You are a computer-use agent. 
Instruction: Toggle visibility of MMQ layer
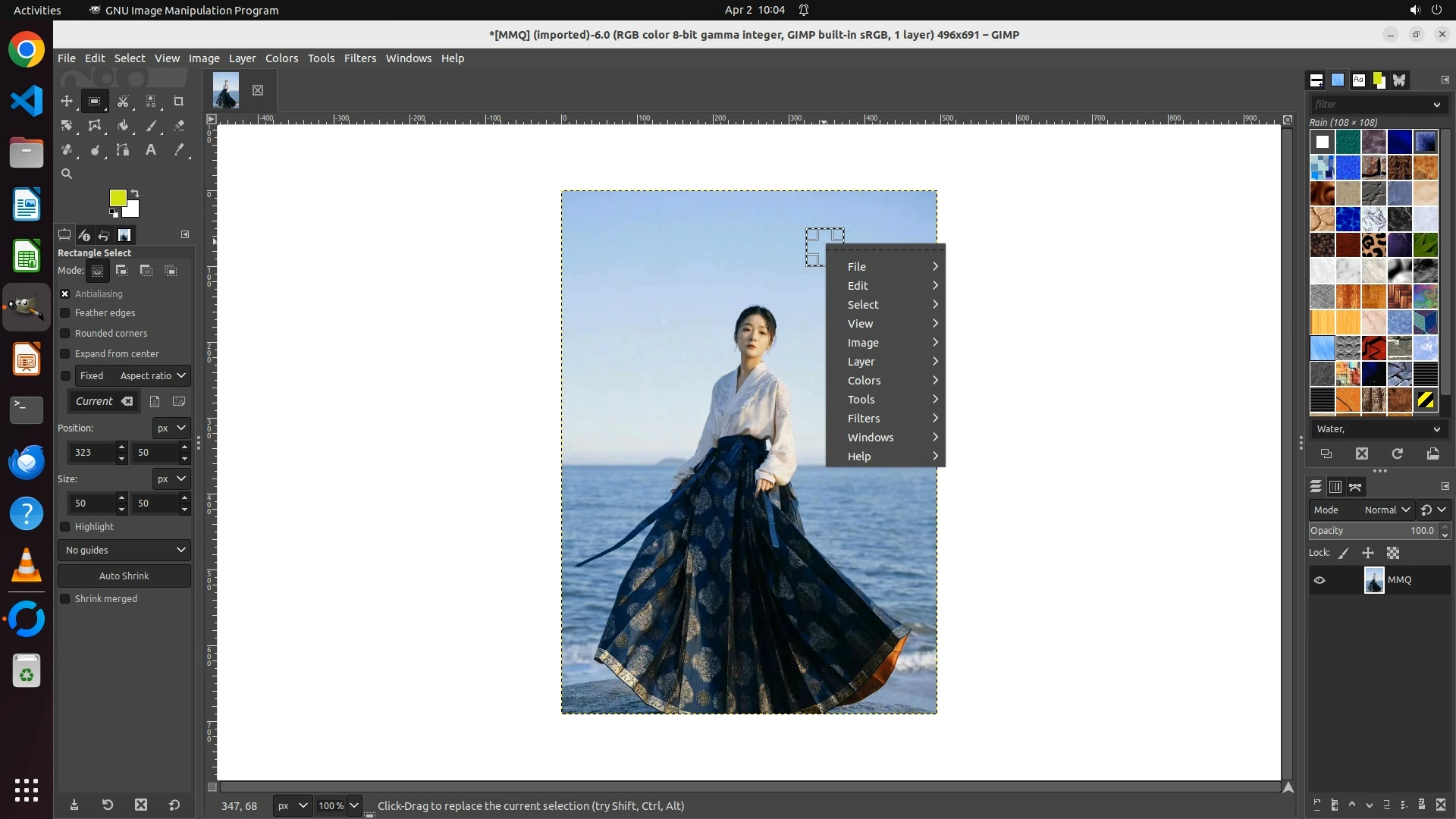[x=1319, y=580]
